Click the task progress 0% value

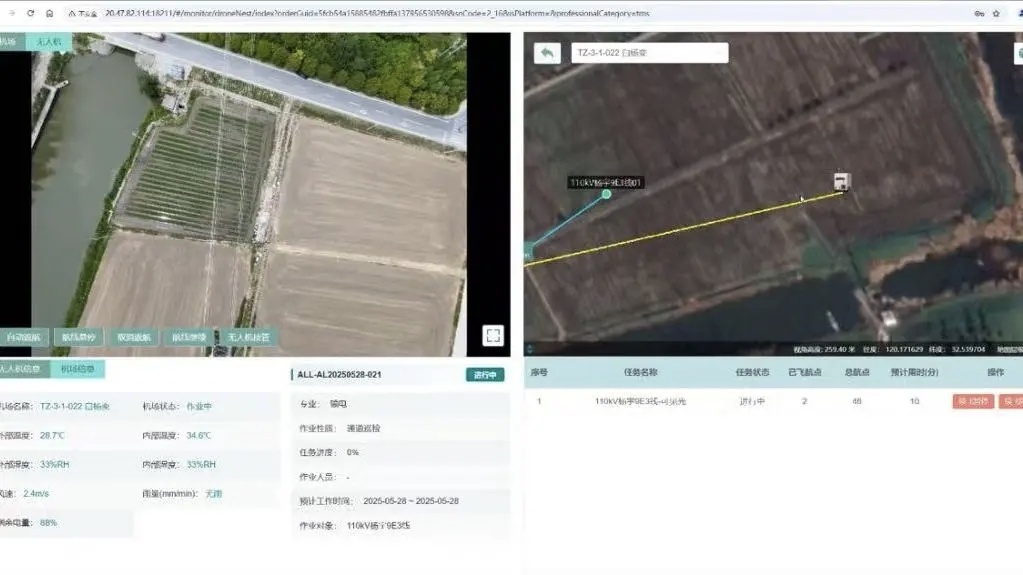pyautogui.click(x=352, y=452)
